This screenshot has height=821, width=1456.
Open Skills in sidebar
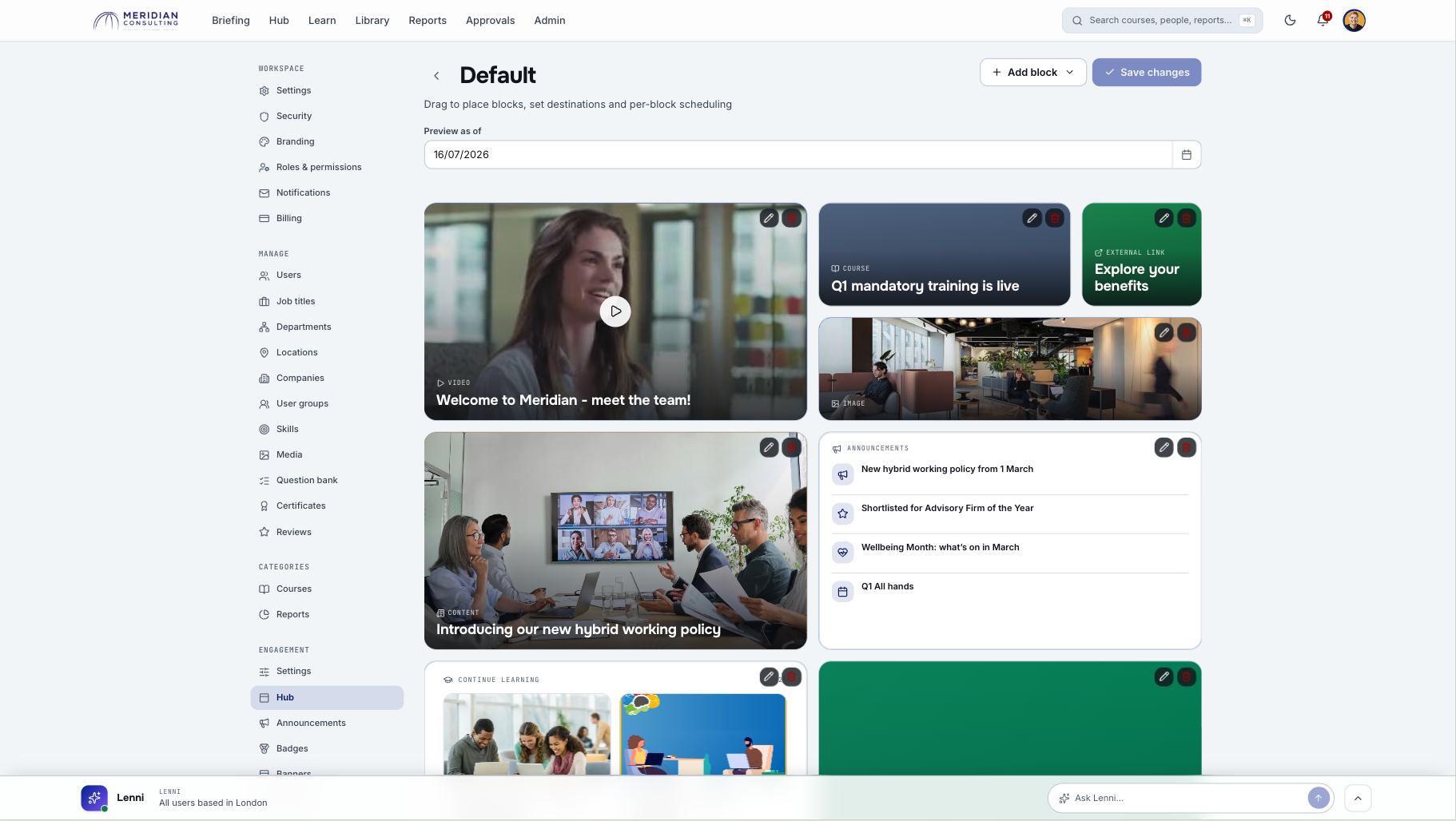tap(327, 430)
